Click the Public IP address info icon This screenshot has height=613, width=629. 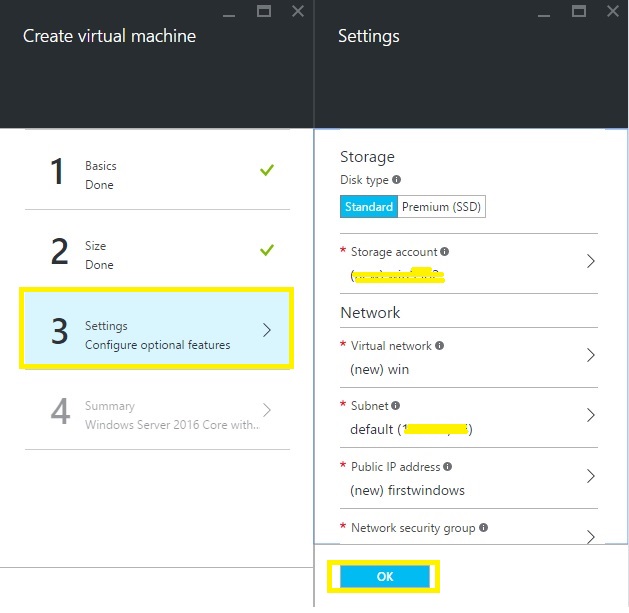447,466
